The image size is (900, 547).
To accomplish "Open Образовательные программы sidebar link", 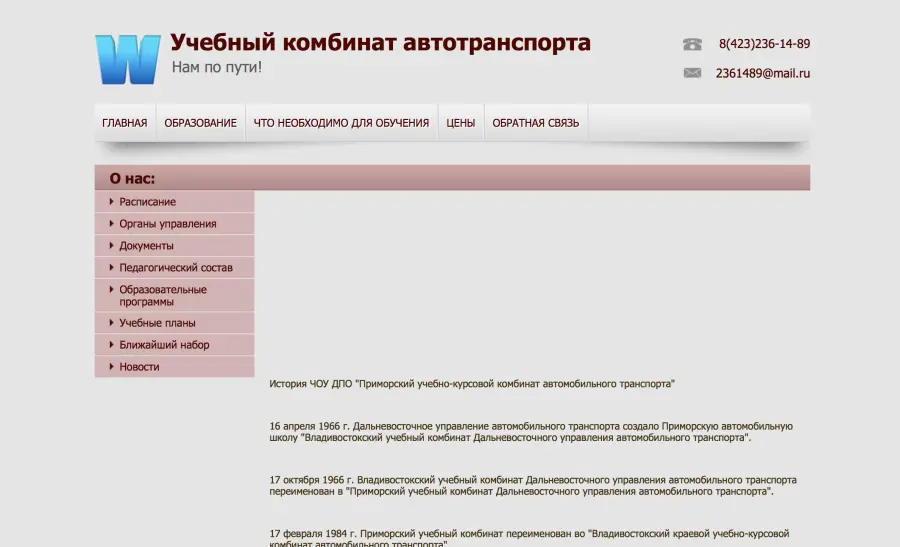I will coord(162,295).
